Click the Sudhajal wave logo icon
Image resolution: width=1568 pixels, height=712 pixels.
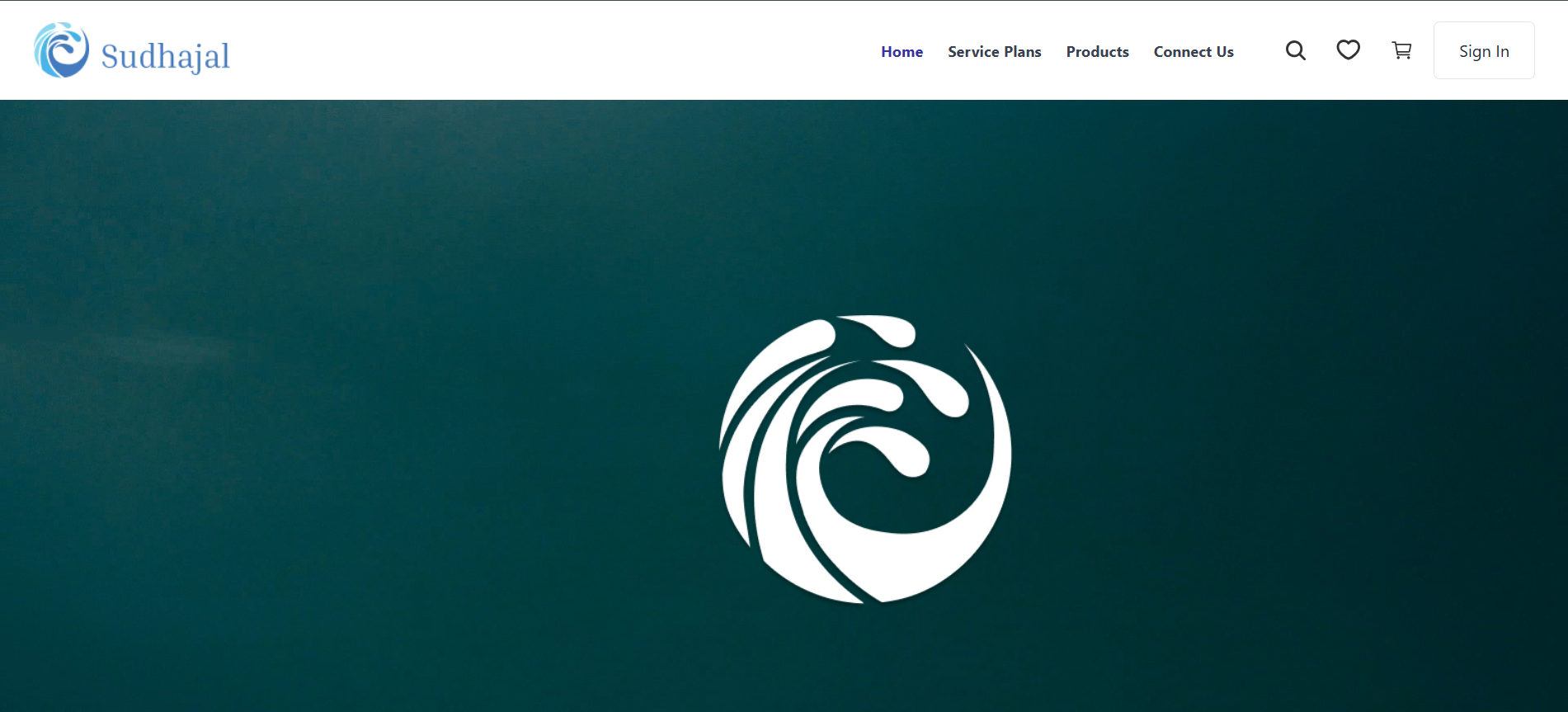pyautogui.click(x=62, y=50)
